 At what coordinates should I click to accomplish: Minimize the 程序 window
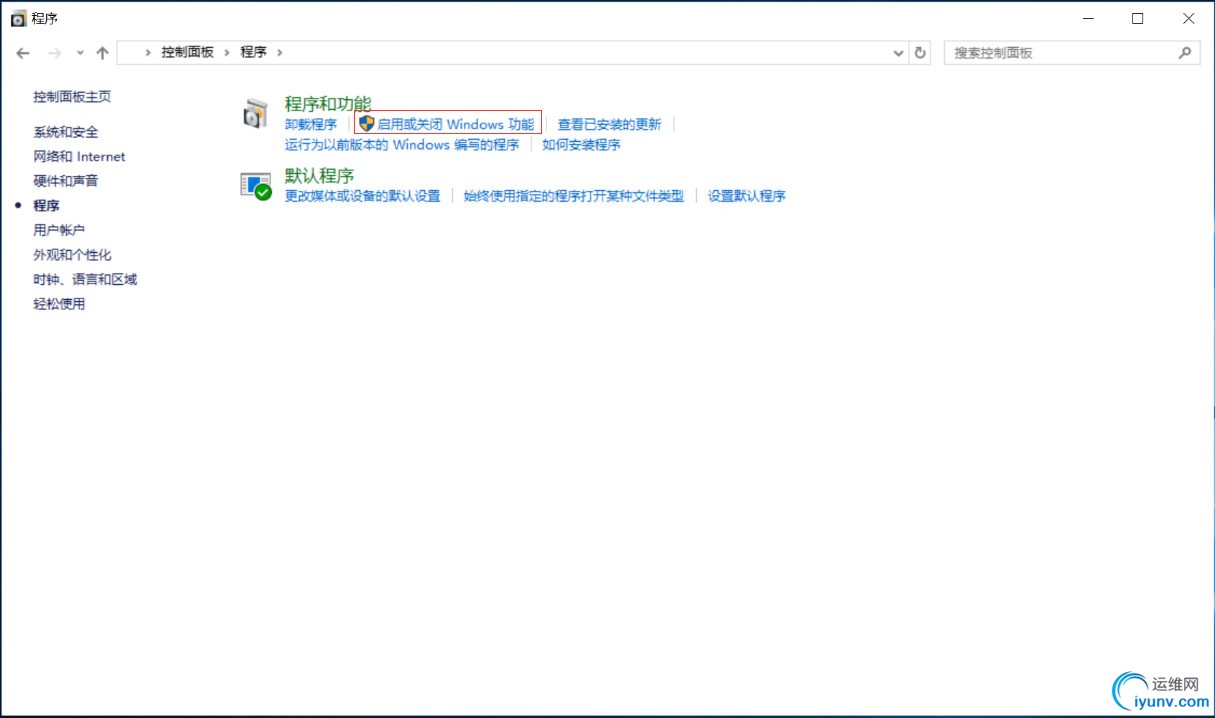tap(1087, 18)
